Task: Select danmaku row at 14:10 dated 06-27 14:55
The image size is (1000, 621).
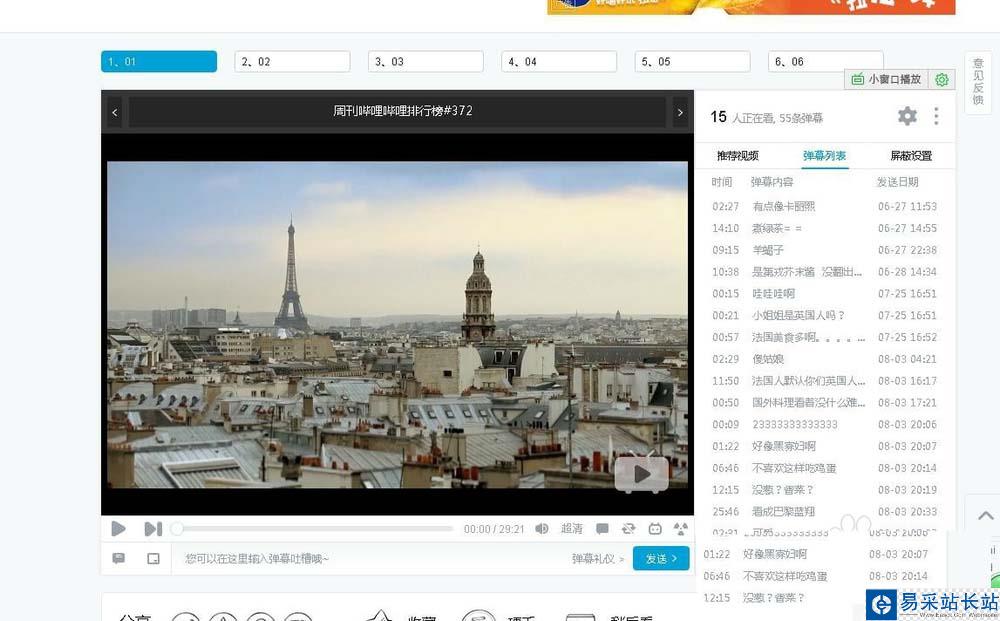Action: point(824,228)
